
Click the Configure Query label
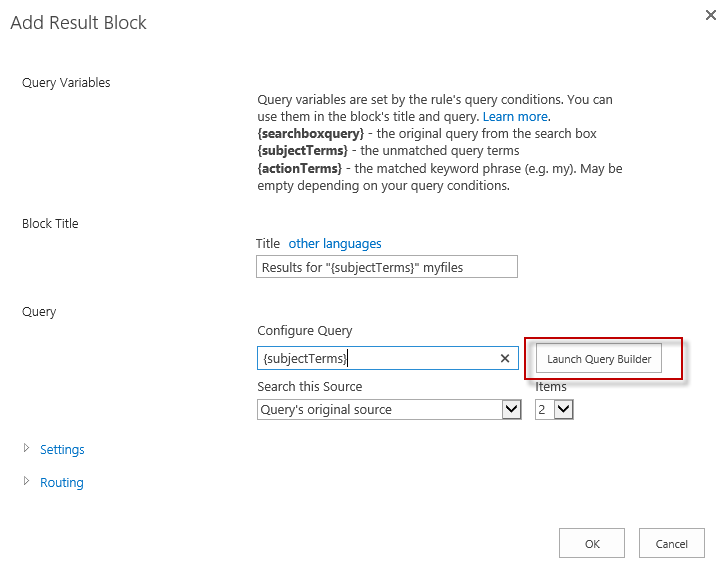[305, 331]
